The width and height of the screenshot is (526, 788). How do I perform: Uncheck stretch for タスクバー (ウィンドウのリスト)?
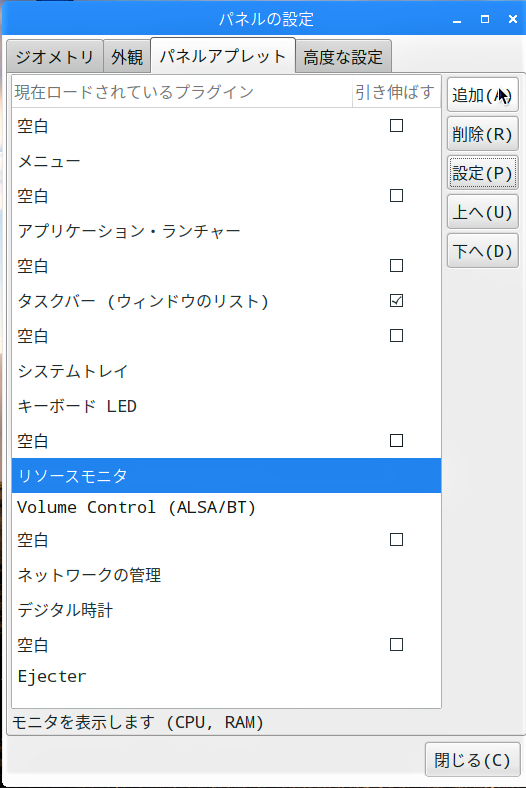396,301
